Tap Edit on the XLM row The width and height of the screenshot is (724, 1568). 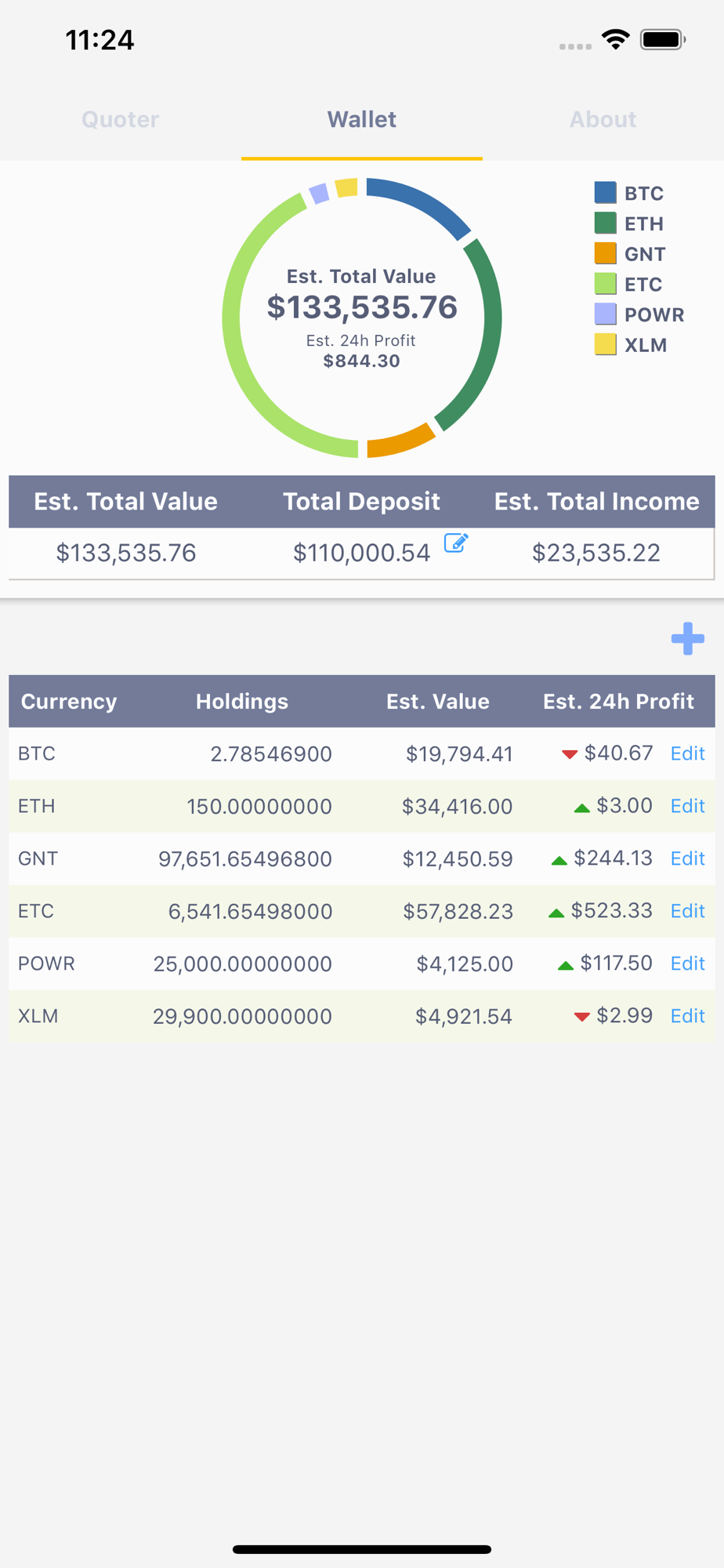[x=687, y=1016]
